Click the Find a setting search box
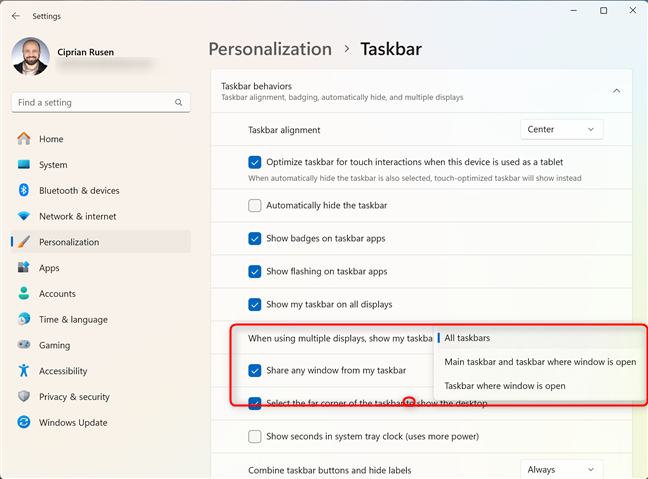This screenshot has width=648, height=479. click(101, 102)
